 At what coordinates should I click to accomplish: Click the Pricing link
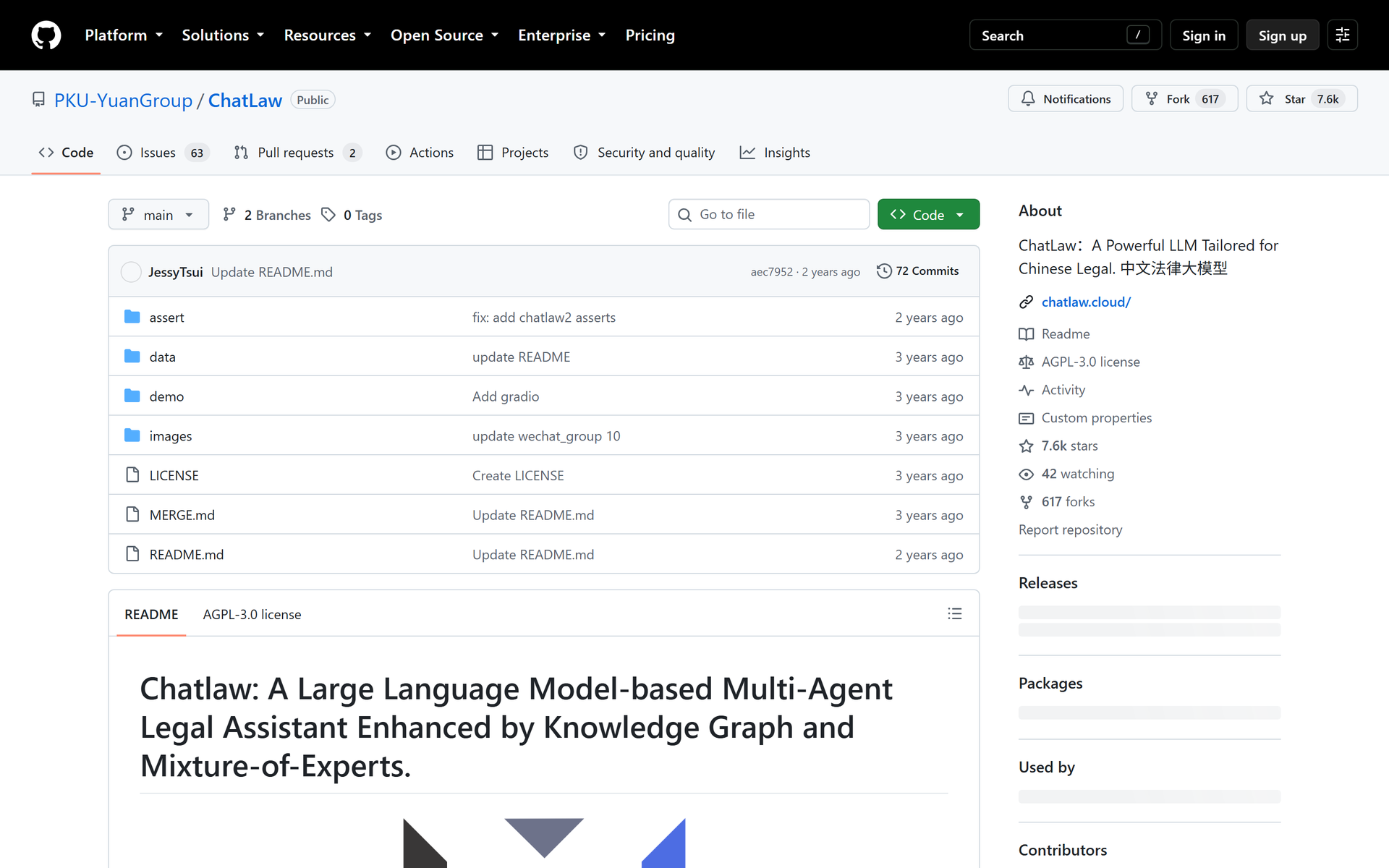point(650,35)
